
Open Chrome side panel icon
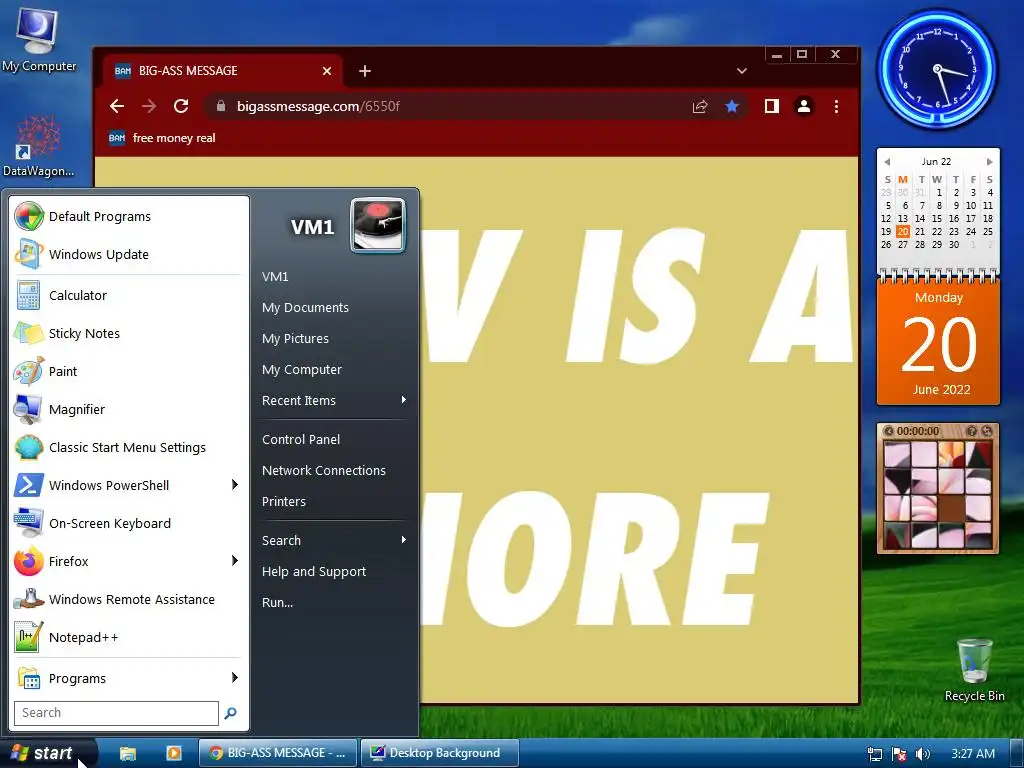coord(771,106)
